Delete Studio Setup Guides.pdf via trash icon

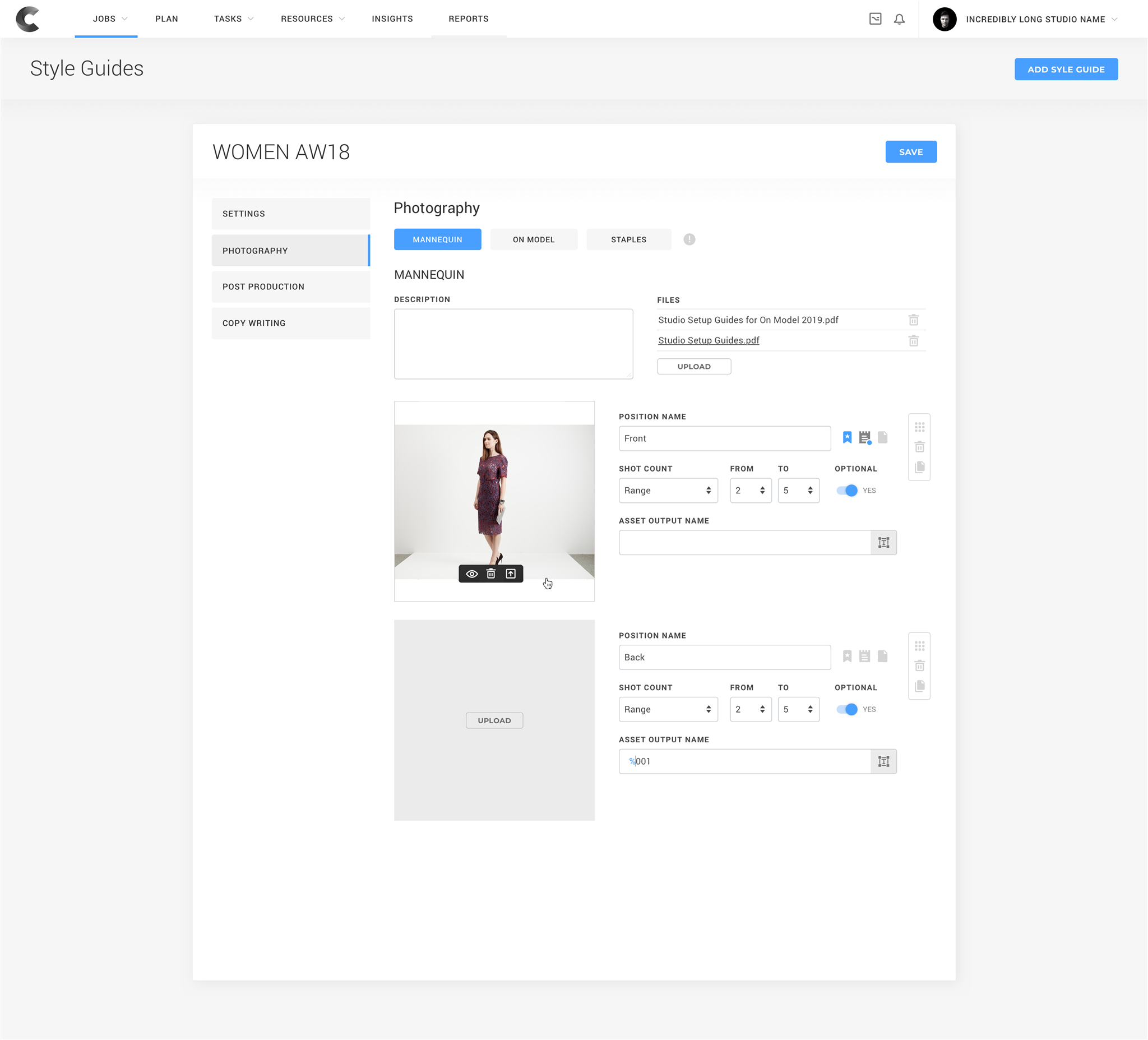click(913, 340)
